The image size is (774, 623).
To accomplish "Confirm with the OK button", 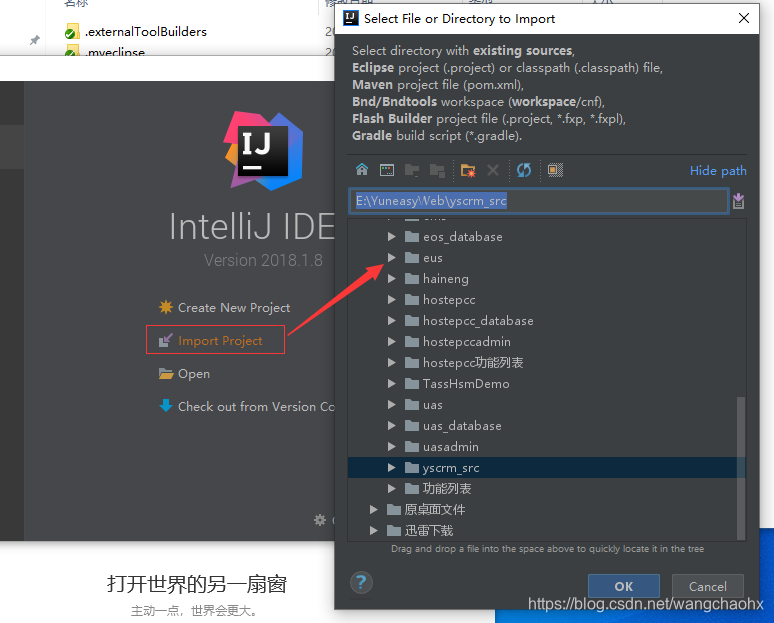I will [x=623, y=586].
